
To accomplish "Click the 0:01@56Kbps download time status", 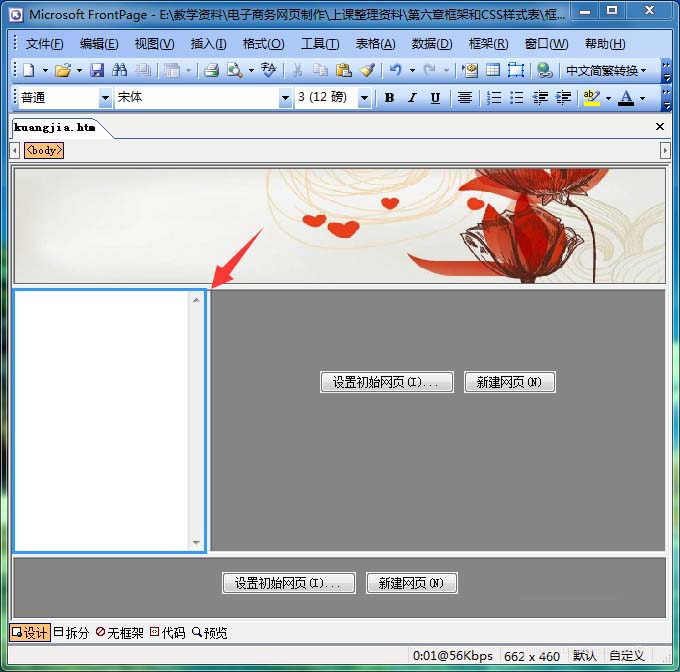I will pyautogui.click(x=452, y=656).
